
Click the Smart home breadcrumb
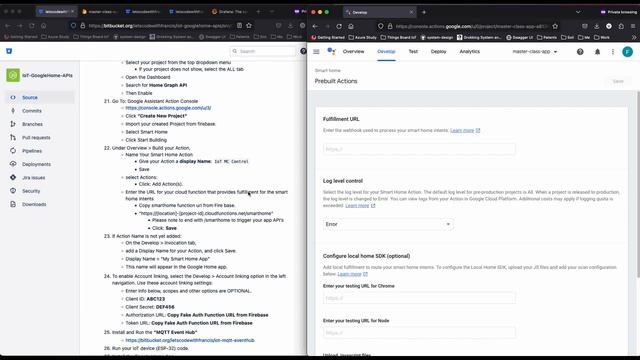click(327, 71)
